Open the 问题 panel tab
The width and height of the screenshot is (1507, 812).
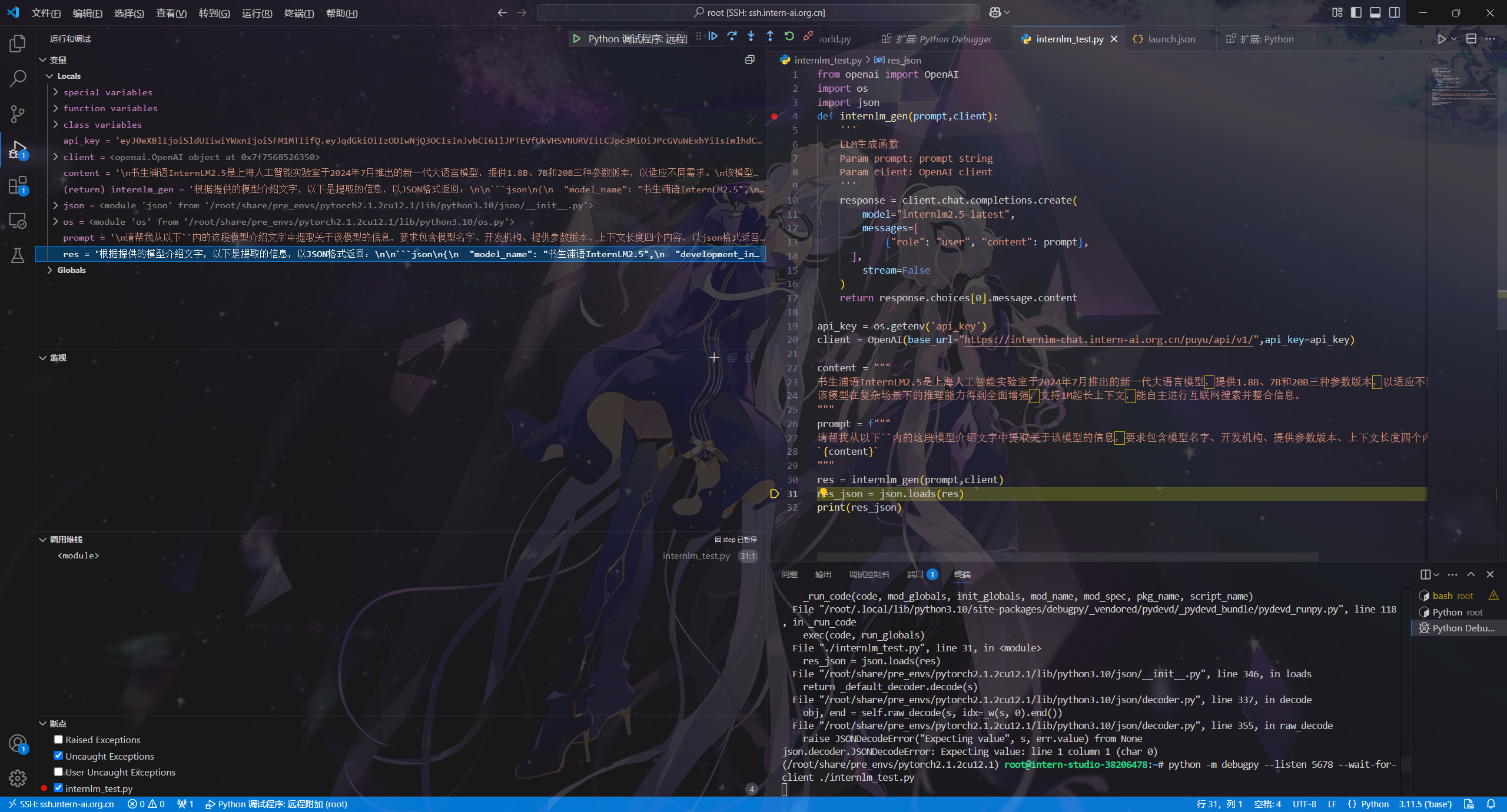click(789, 574)
